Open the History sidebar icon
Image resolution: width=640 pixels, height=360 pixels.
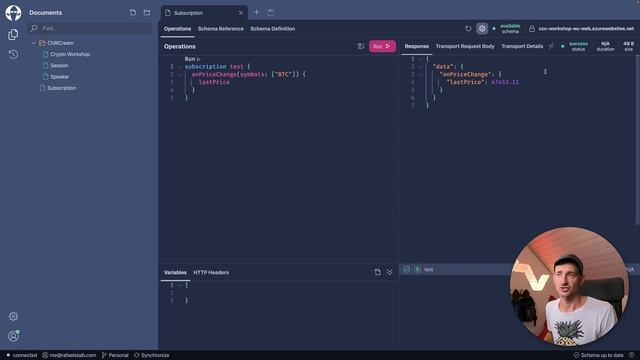pos(13,54)
